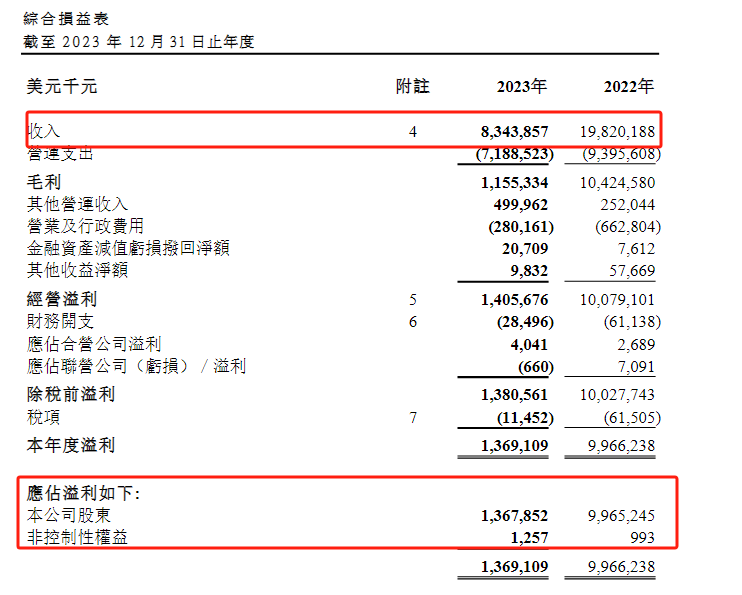The width and height of the screenshot is (742, 595).
Task: Click the note number 6 for 財務開支
Action: tap(413, 322)
